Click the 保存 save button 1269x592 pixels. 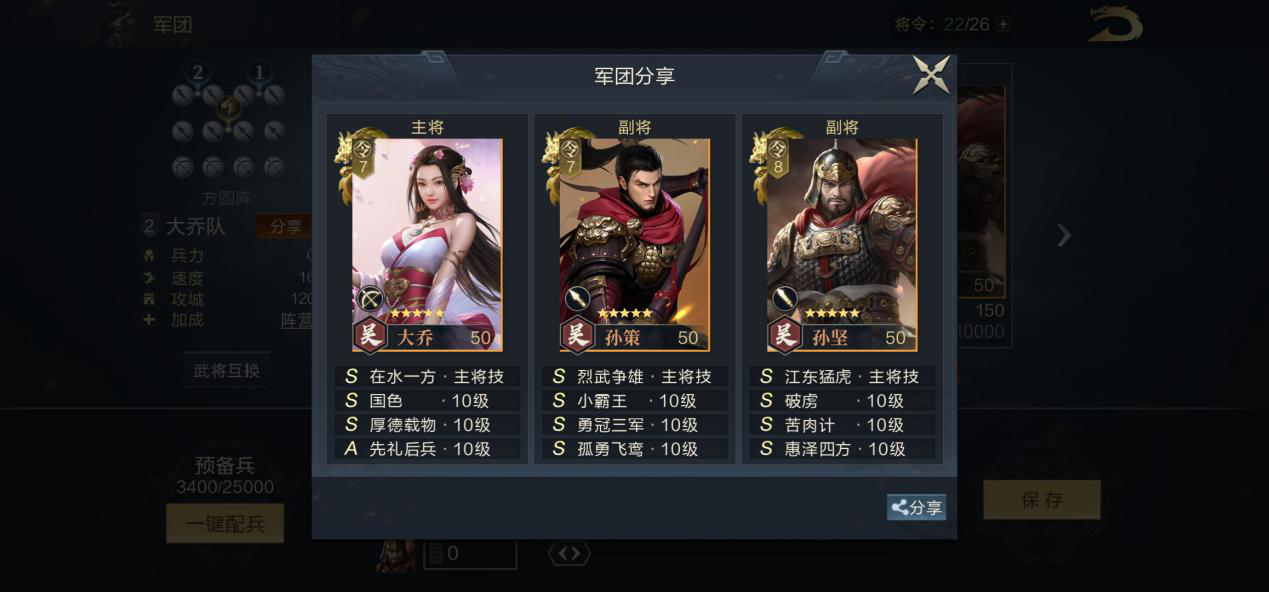pyautogui.click(x=1042, y=500)
